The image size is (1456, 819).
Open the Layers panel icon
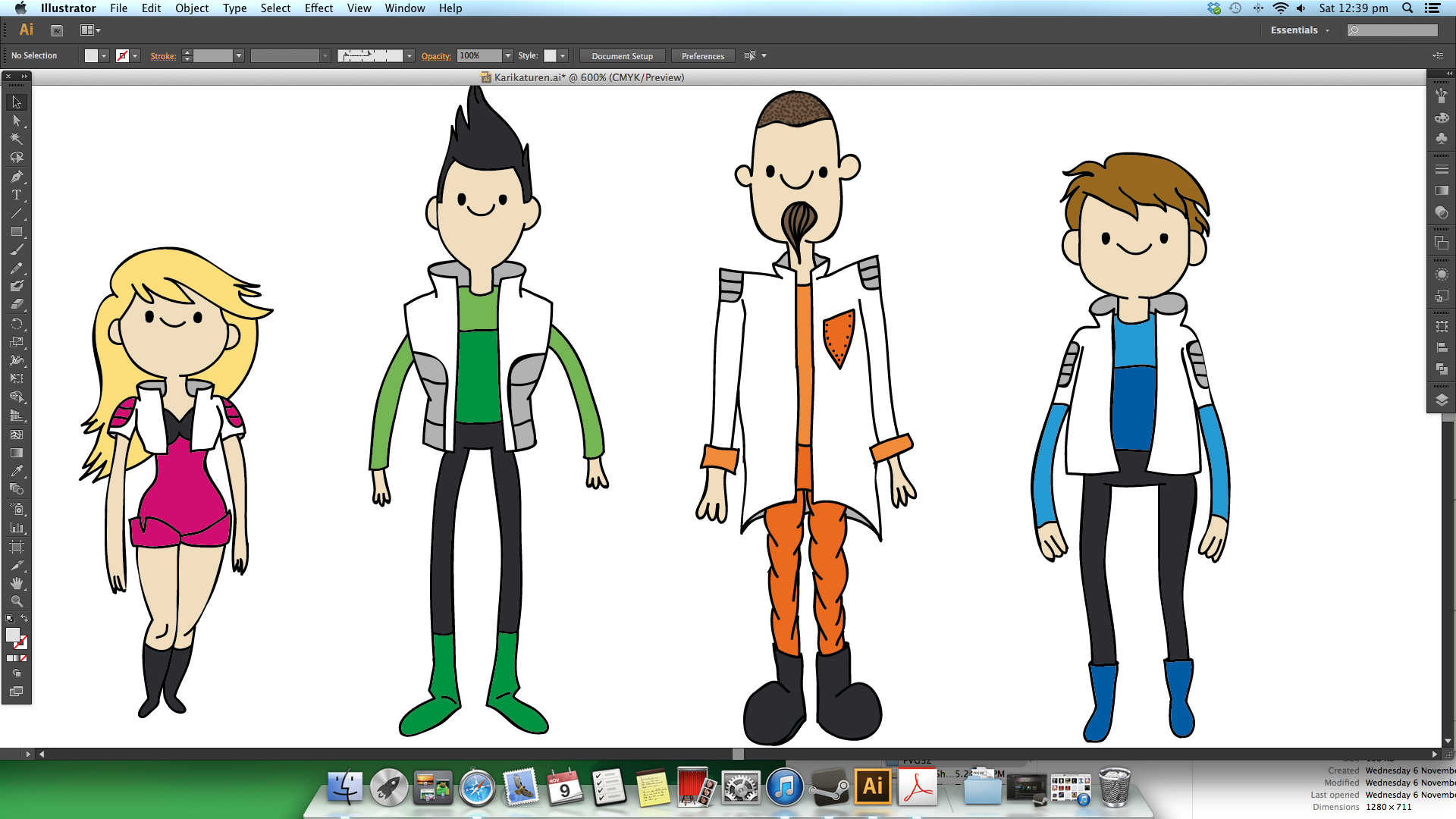(x=1442, y=400)
